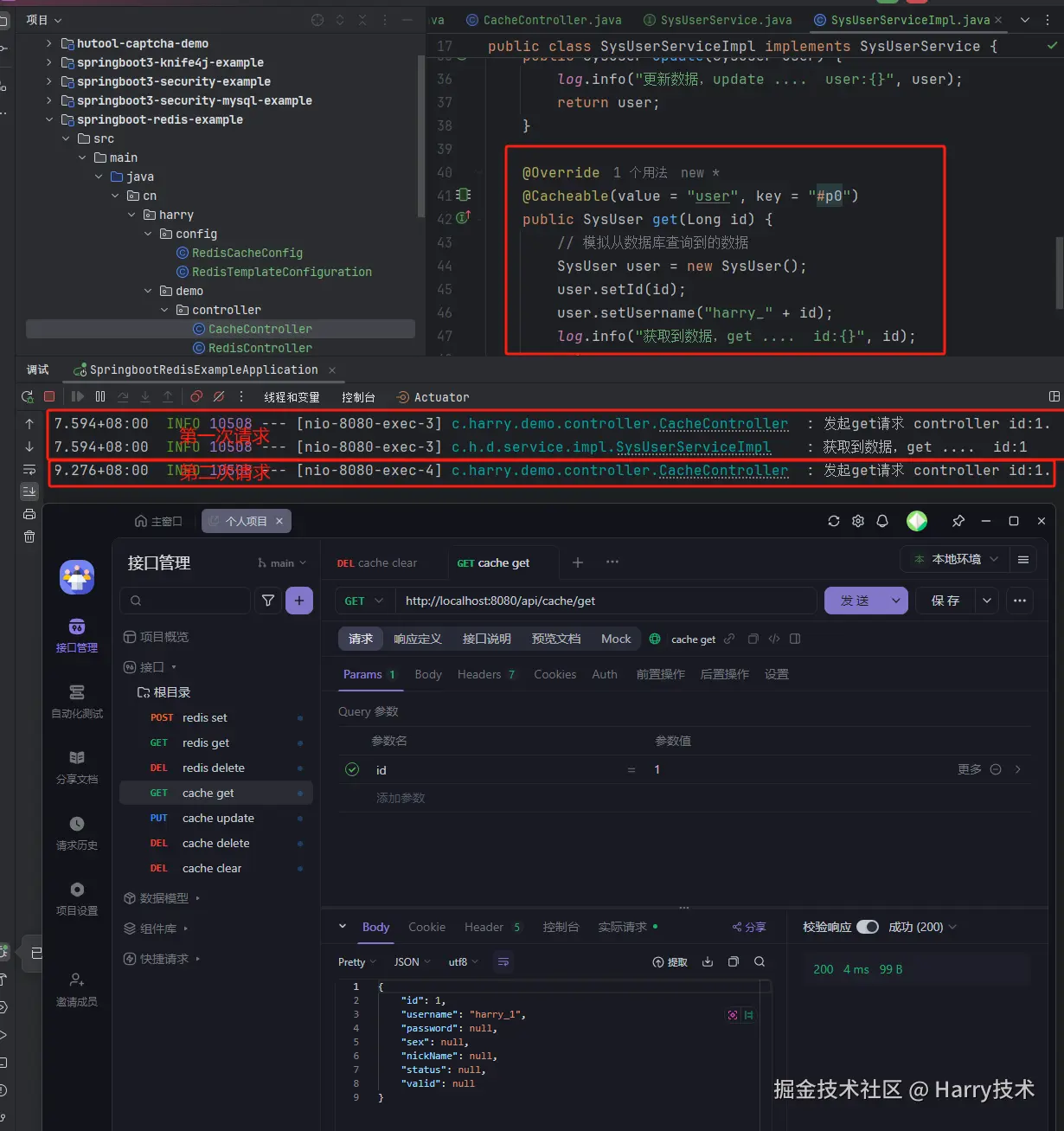This screenshot has width=1064, height=1131.
Task: Open the 本地环境 environment dropdown
Action: point(955,559)
